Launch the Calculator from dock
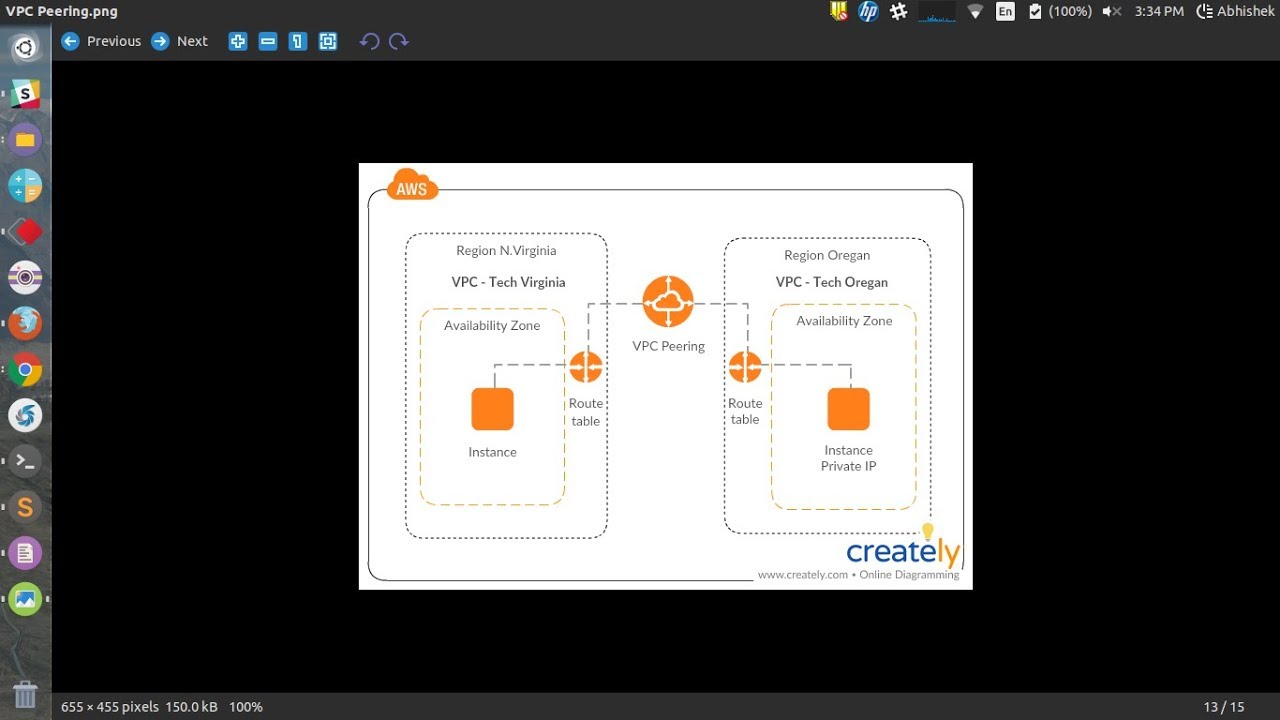 click(x=25, y=186)
